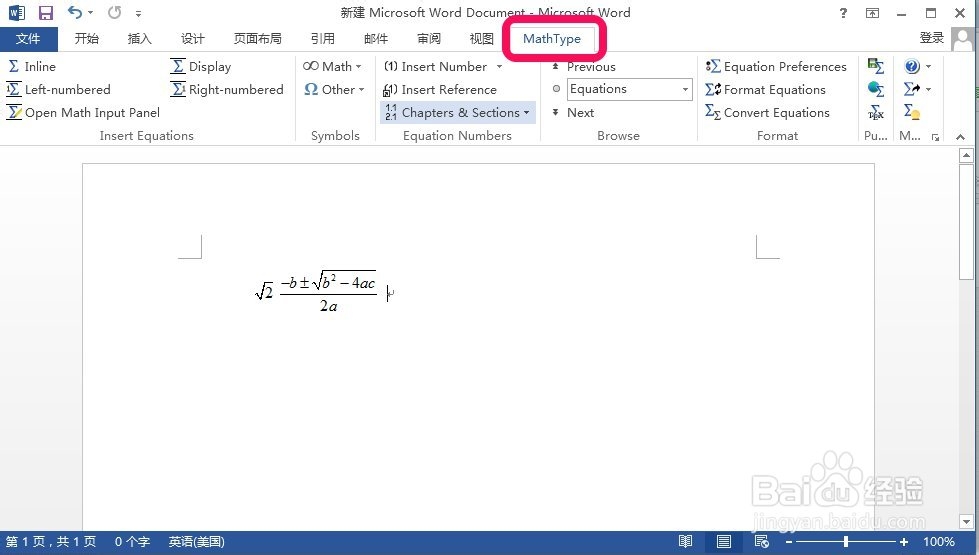Insert an Inline equation
979x555 pixels.
31,66
